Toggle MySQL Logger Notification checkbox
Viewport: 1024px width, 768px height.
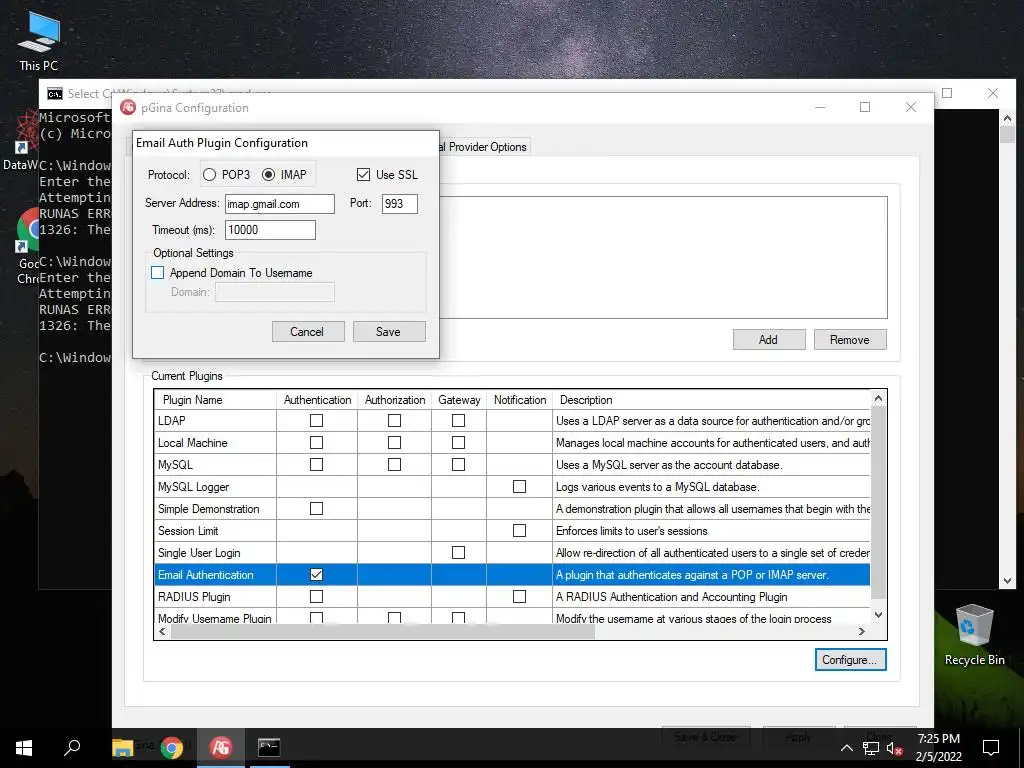[519, 487]
